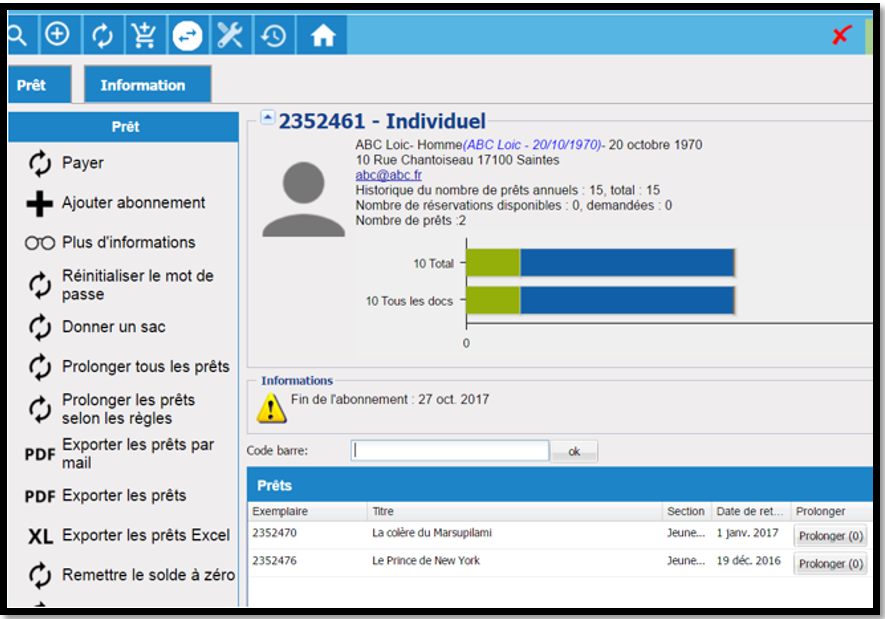Image resolution: width=885 pixels, height=619 pixels.
Task: Open the add-to-cart toolbar icon
Action: pyautogui.click(x=144, y=35)
